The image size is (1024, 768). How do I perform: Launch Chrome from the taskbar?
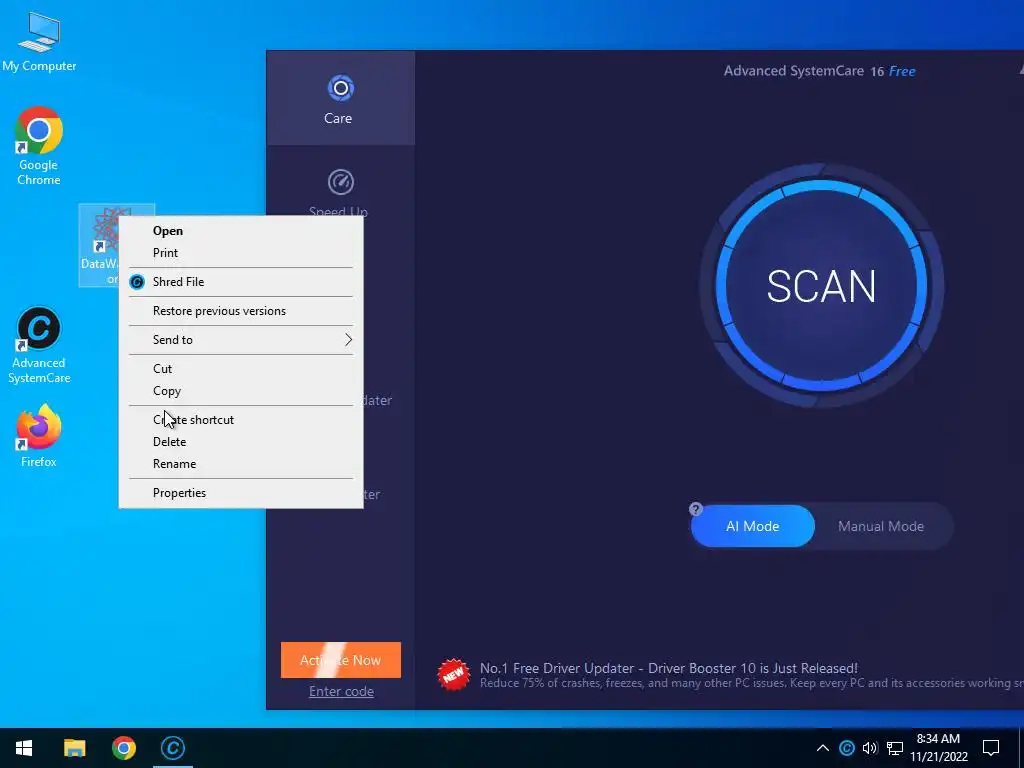(x=123, y=748)
